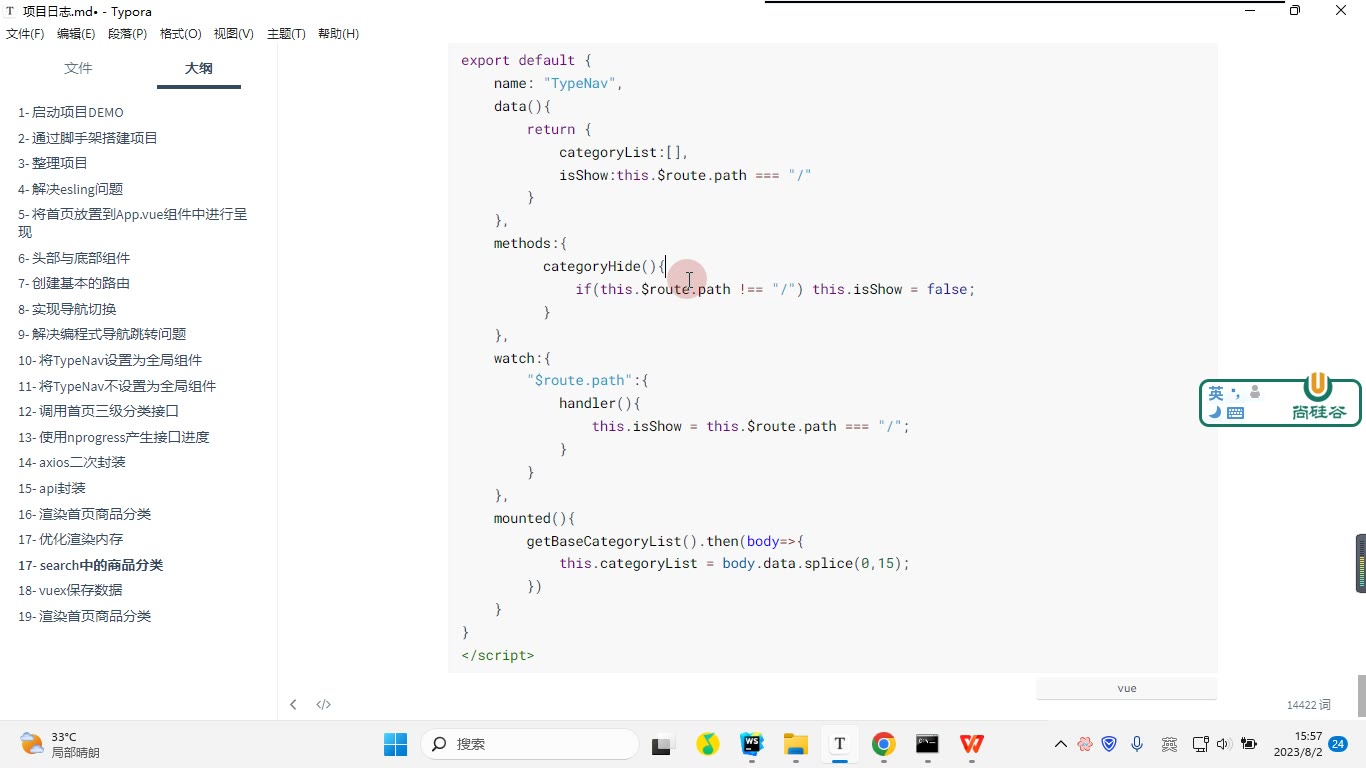Jump to outline 14- axios二次封装
Image resolution: width=1366 pixels, height=768 pixels.
pos(72,462)
